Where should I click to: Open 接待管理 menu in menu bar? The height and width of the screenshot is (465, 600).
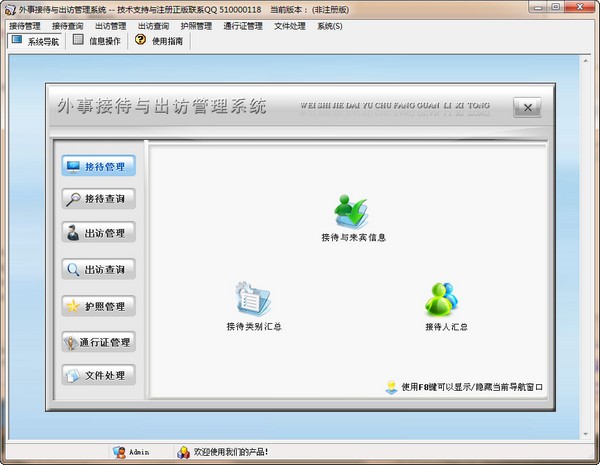pos(25,26)
